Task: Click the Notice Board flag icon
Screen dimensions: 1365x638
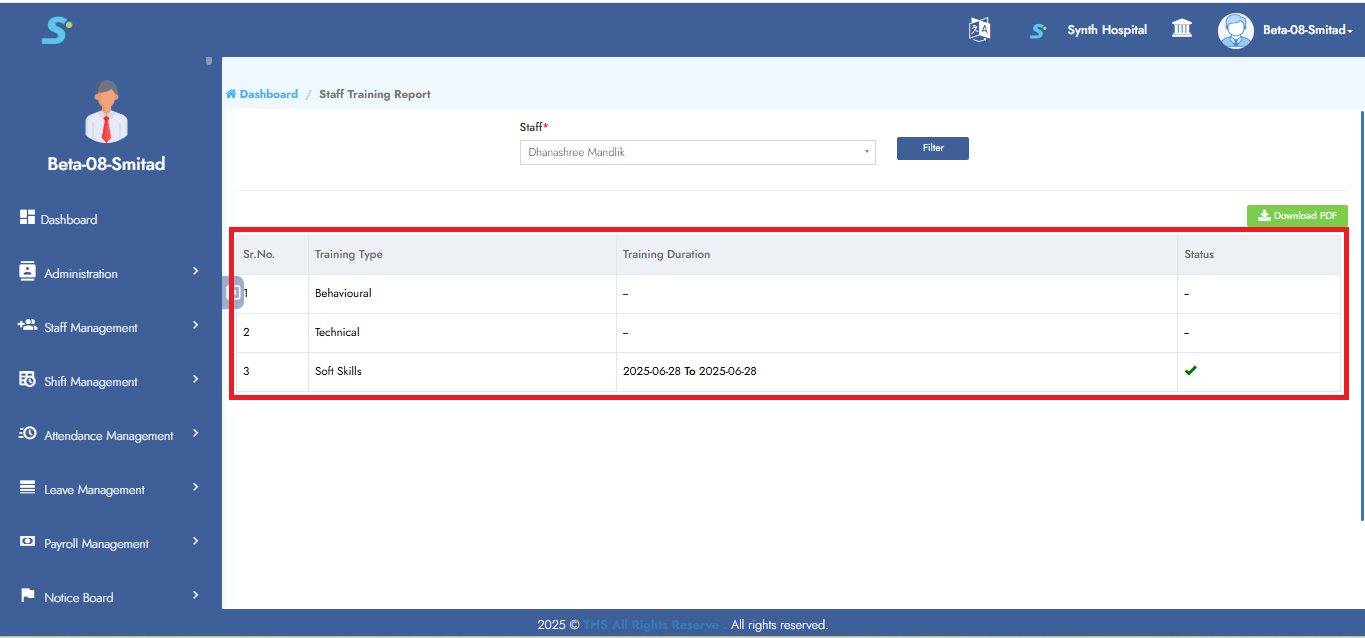Action: pos(28,596)
